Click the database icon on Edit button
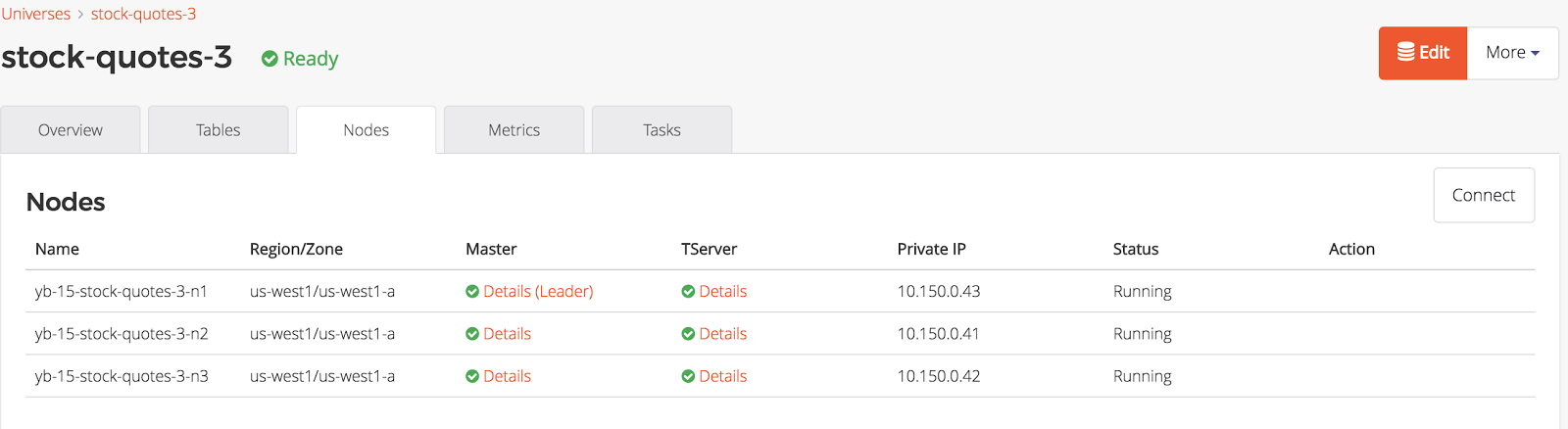The height and width of the screenshot is (429, 1568). click(1405, 52)
